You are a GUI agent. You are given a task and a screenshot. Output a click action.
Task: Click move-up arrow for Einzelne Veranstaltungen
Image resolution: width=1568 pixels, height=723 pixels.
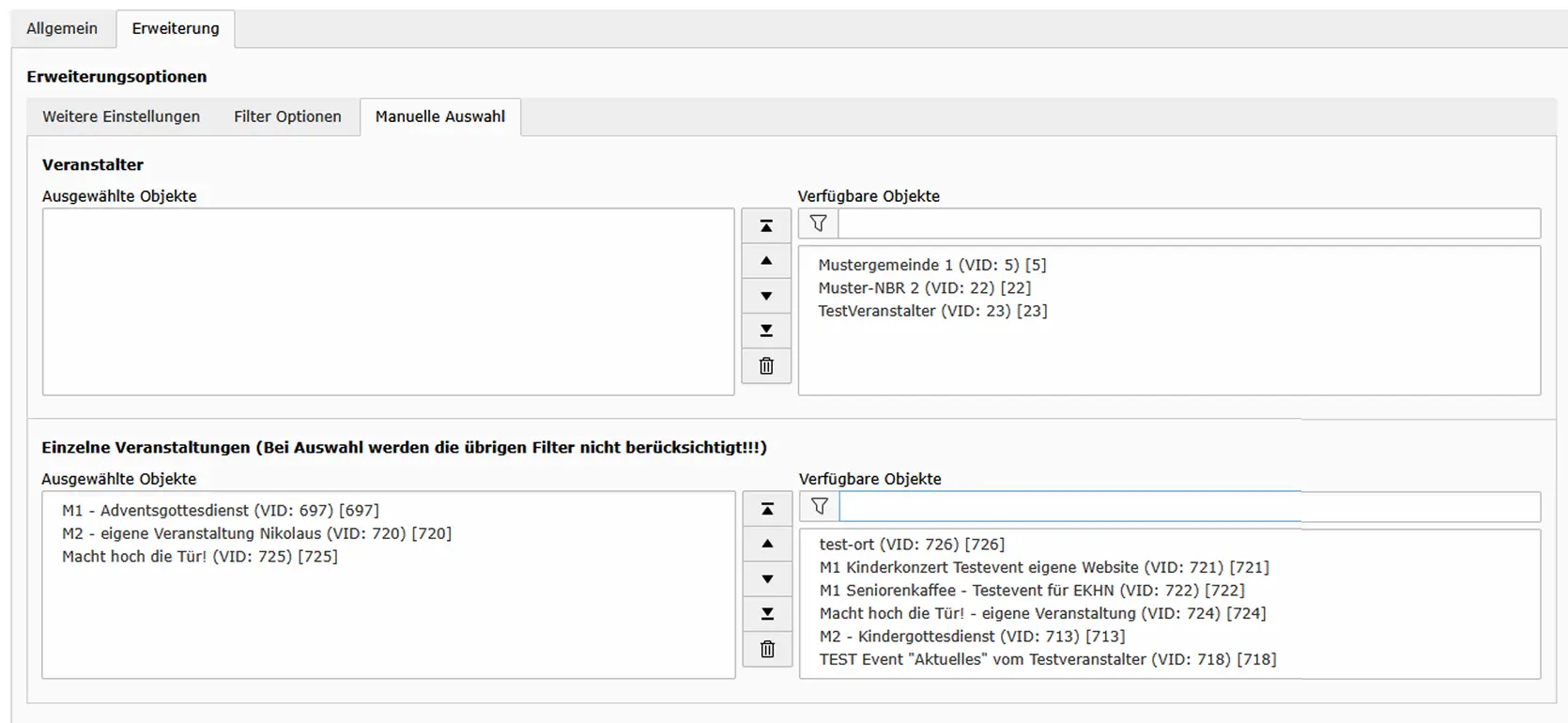[767, 544]
